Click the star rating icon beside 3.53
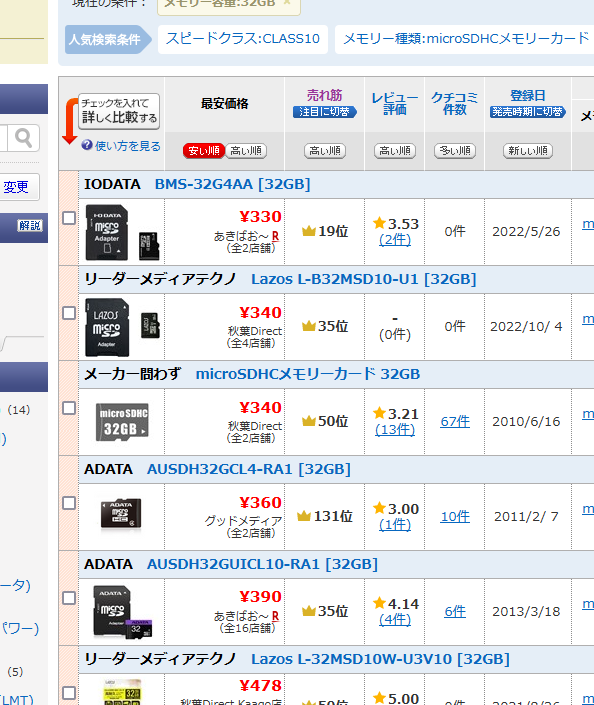The image size is (594, 705). coord(380,223)
